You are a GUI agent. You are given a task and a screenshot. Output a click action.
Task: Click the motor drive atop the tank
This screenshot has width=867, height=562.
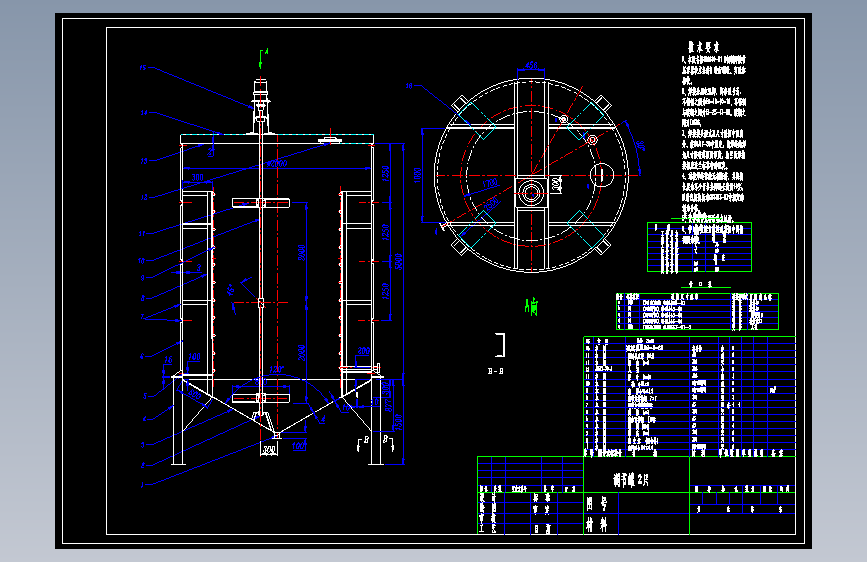[x=261, y=105]
